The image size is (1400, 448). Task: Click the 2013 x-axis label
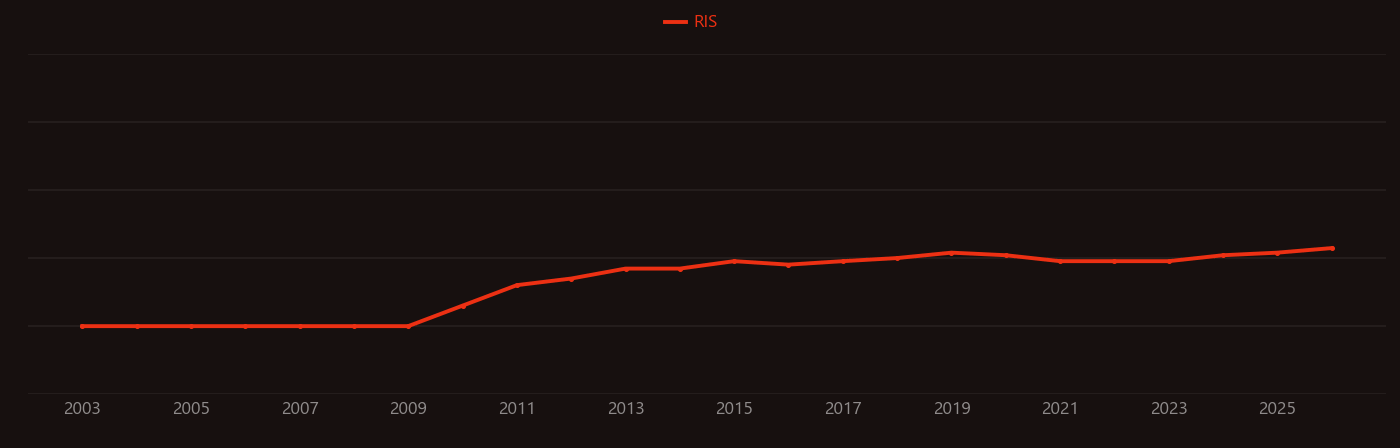tap(626, 409)
